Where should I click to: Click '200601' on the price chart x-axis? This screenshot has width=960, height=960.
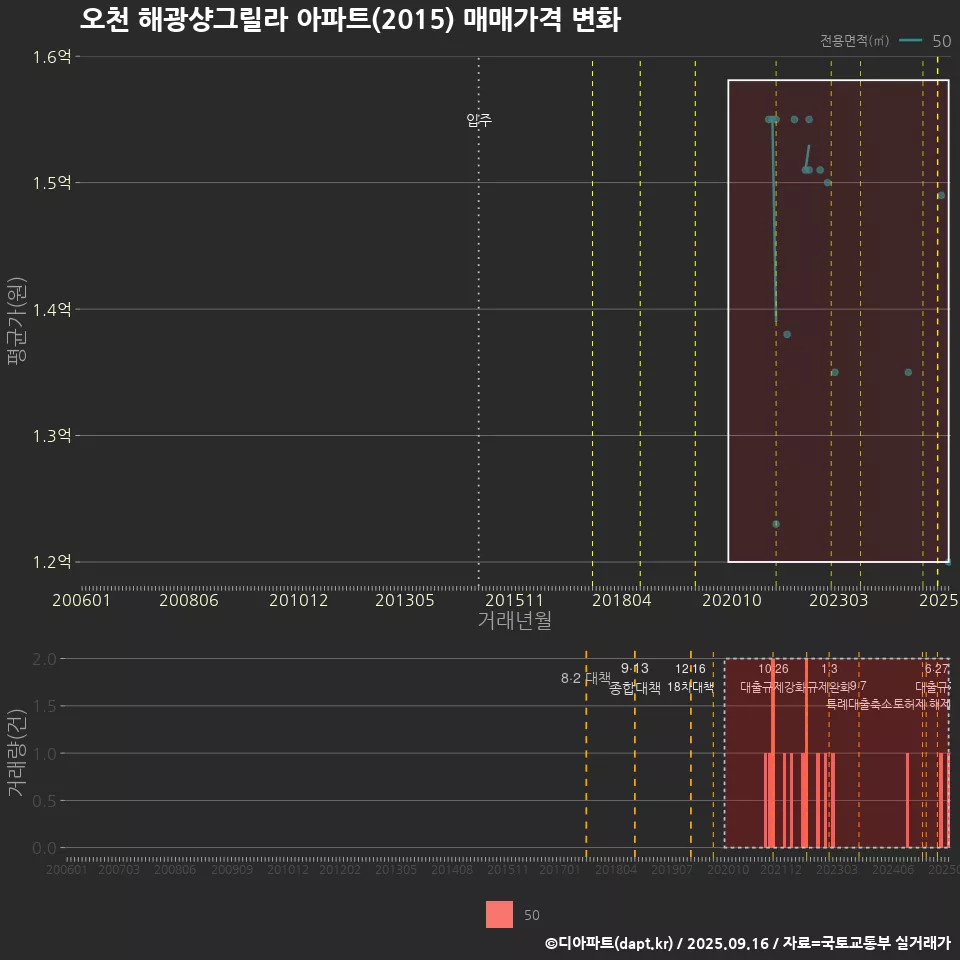81,600
